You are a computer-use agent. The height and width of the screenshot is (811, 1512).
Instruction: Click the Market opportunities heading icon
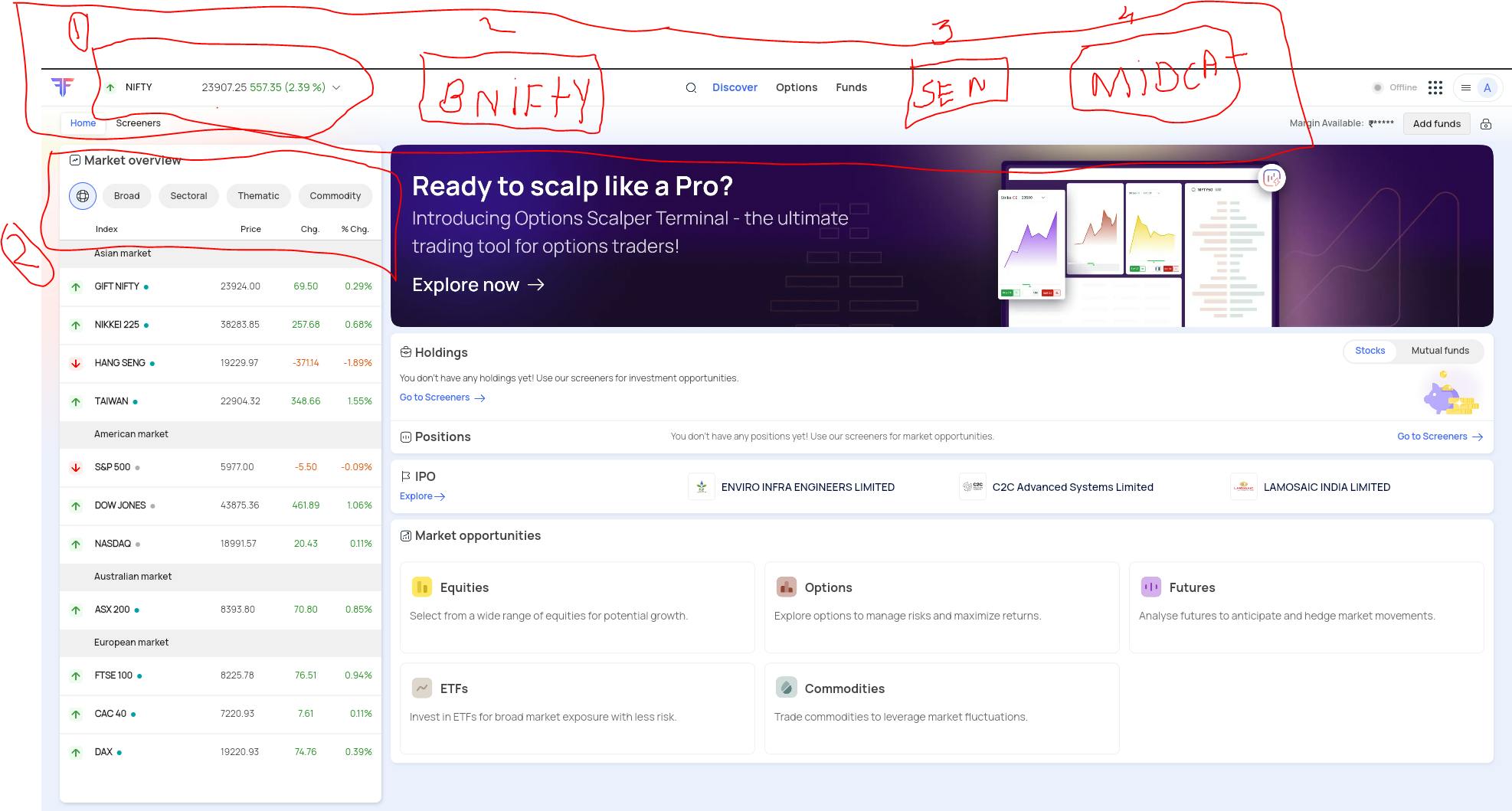[x=406, y=536]
